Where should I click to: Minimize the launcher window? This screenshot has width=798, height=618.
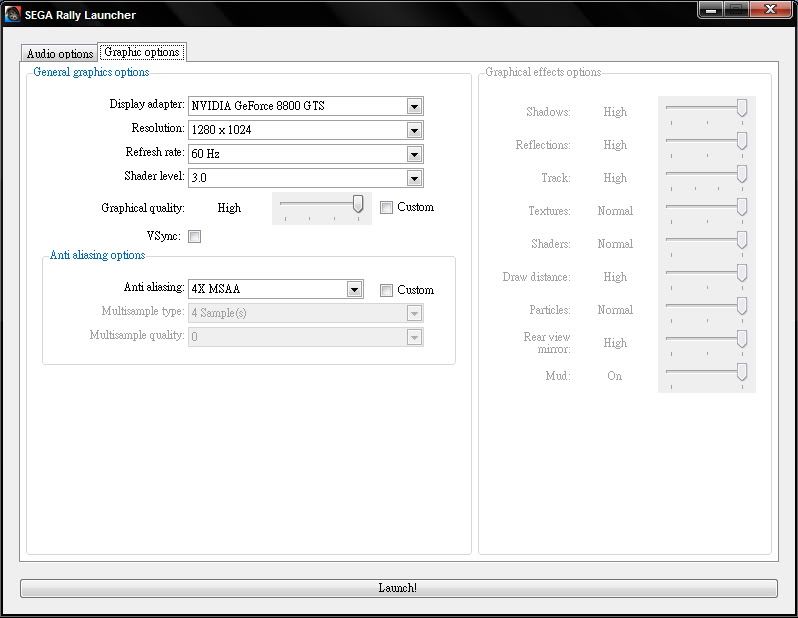pos(710,11)
